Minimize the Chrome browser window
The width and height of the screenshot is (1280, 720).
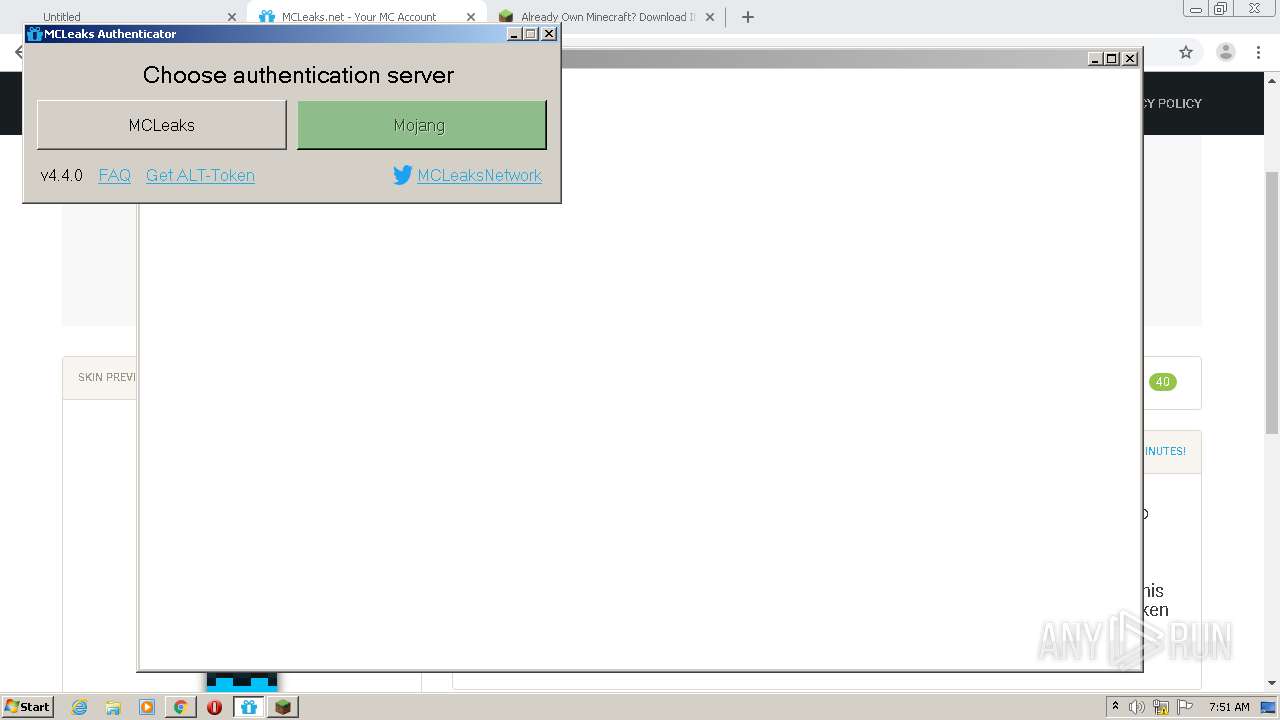(1196, 9)
